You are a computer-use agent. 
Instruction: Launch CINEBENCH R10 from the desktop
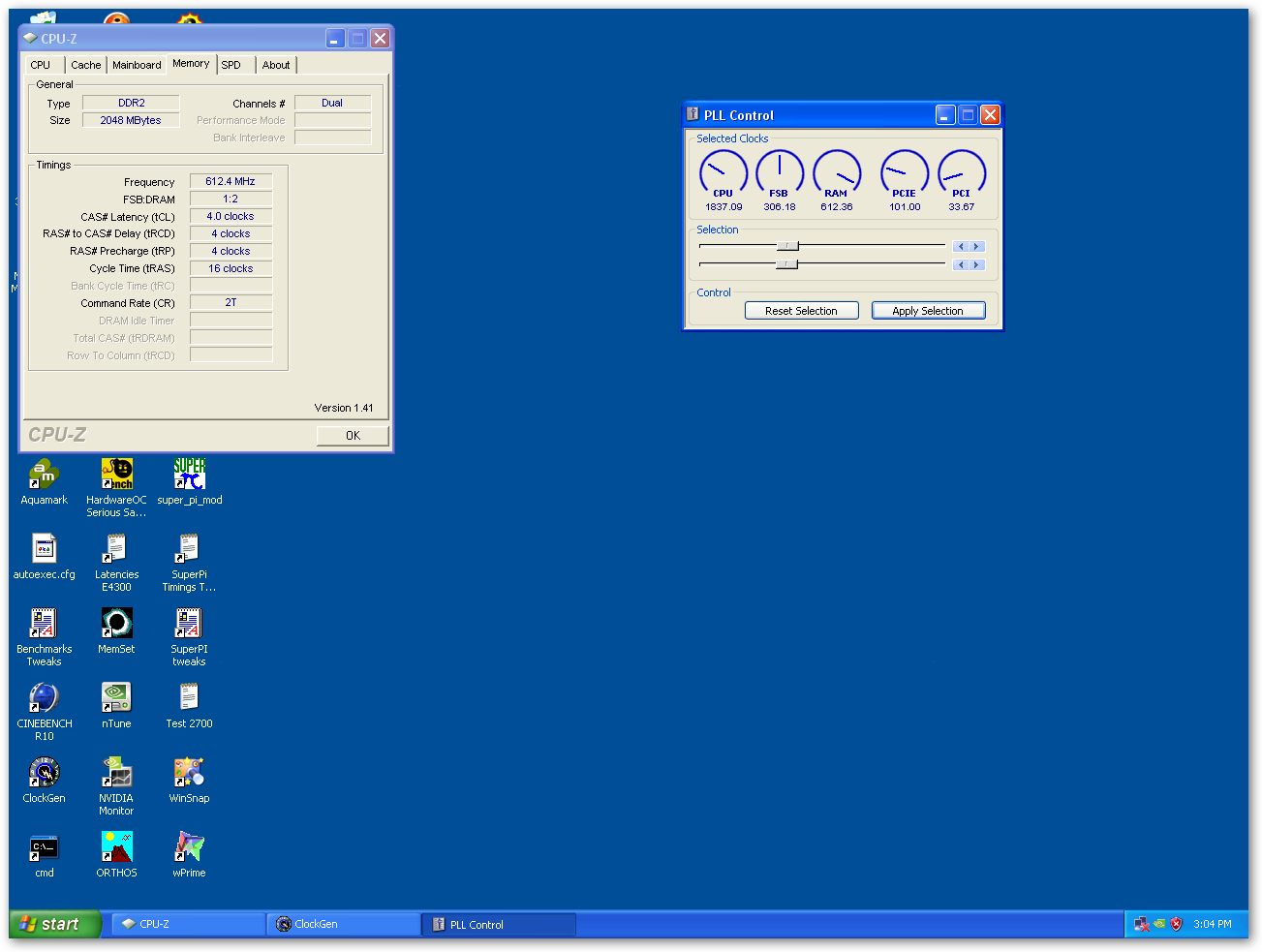tap(45, 698)
